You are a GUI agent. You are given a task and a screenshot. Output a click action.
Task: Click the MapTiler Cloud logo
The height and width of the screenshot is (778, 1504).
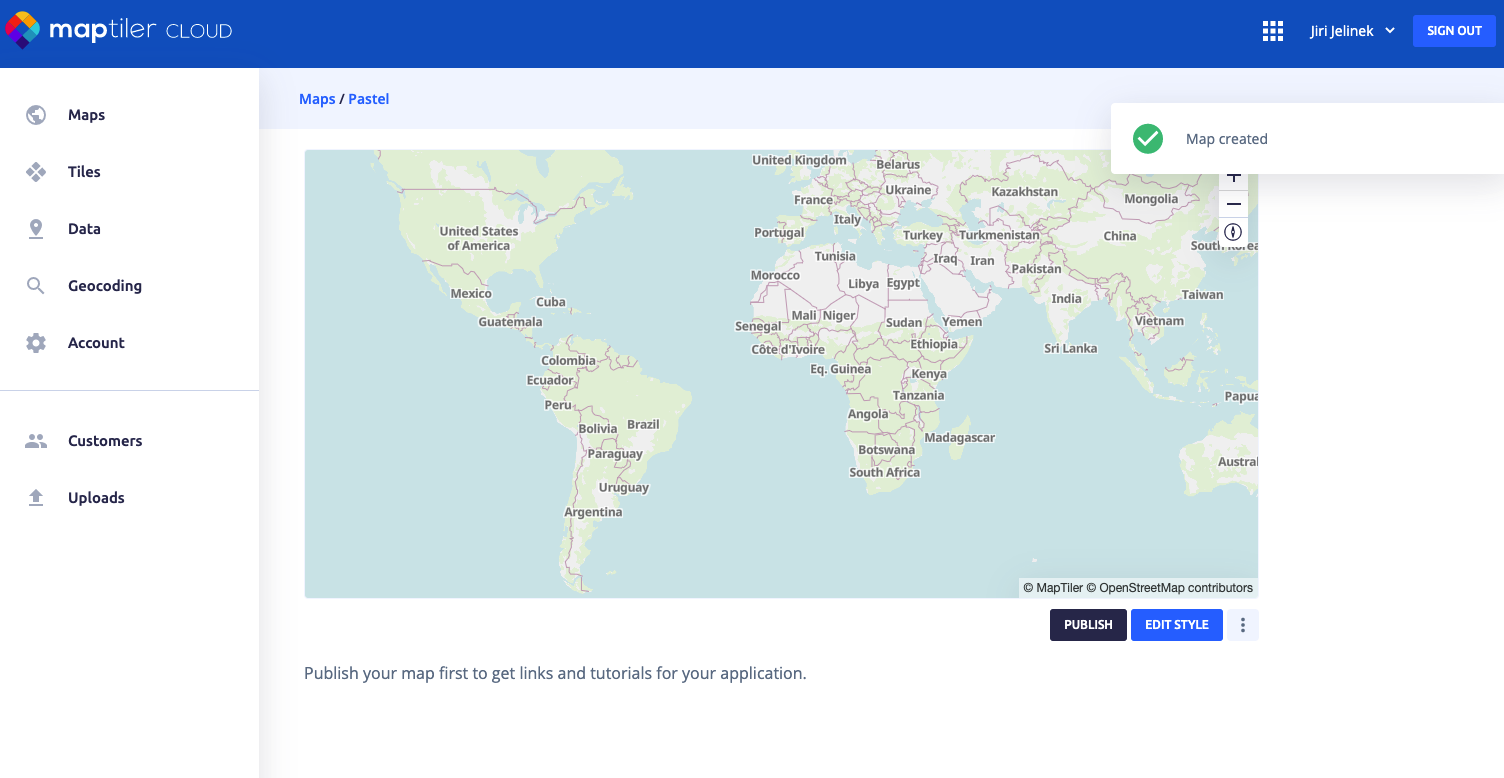click(118, 30)
